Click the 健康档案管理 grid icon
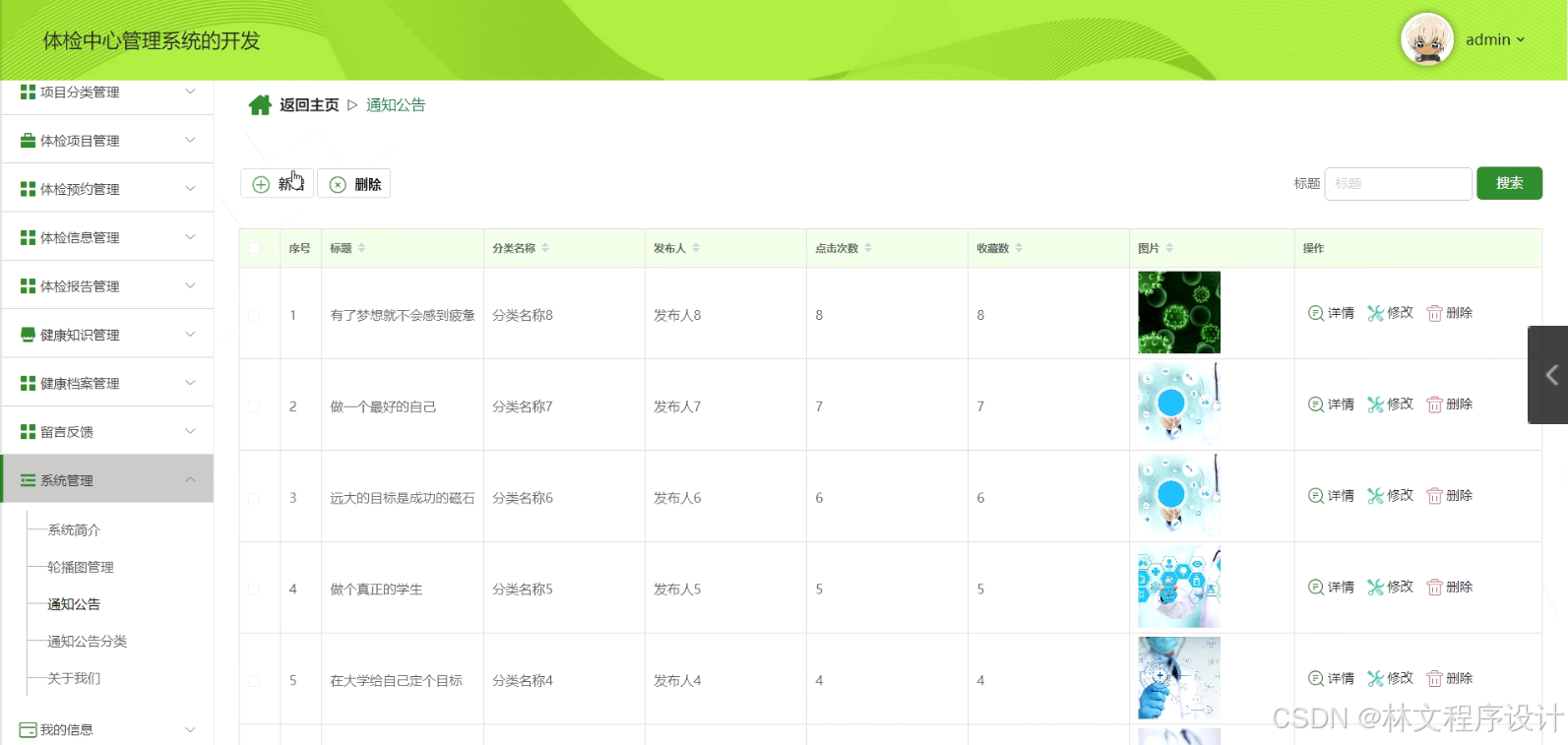Image resolution: width=1568 pixels, height=745 pixels. (28, 383)
